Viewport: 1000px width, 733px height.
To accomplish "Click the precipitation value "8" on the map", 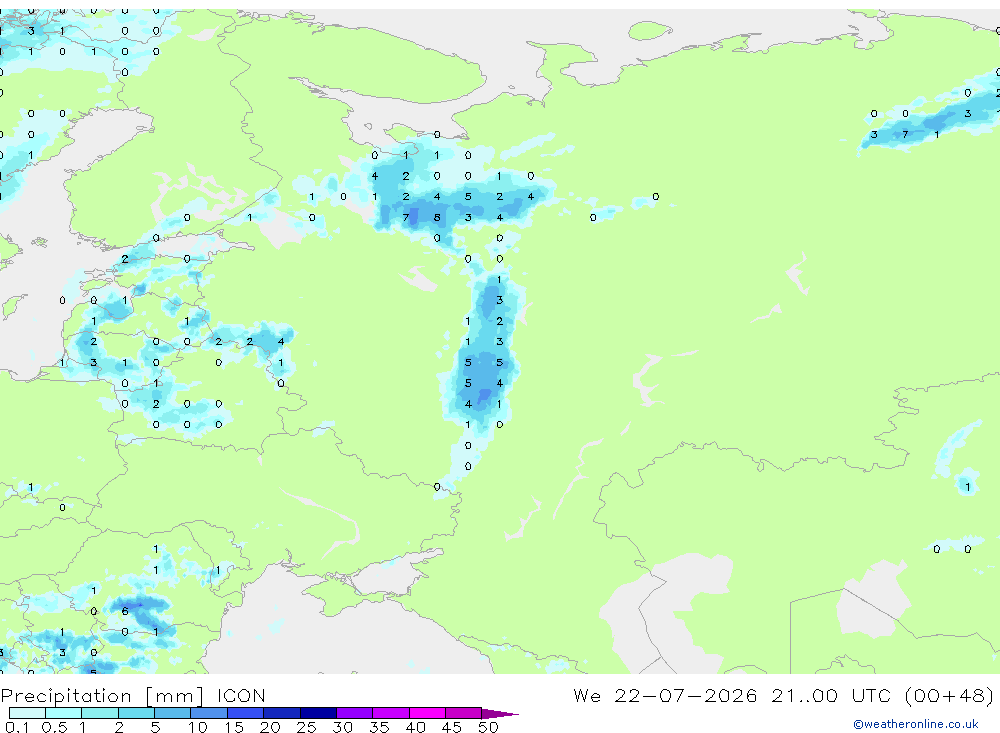I will pyautogui.click(x=437, y=218).
